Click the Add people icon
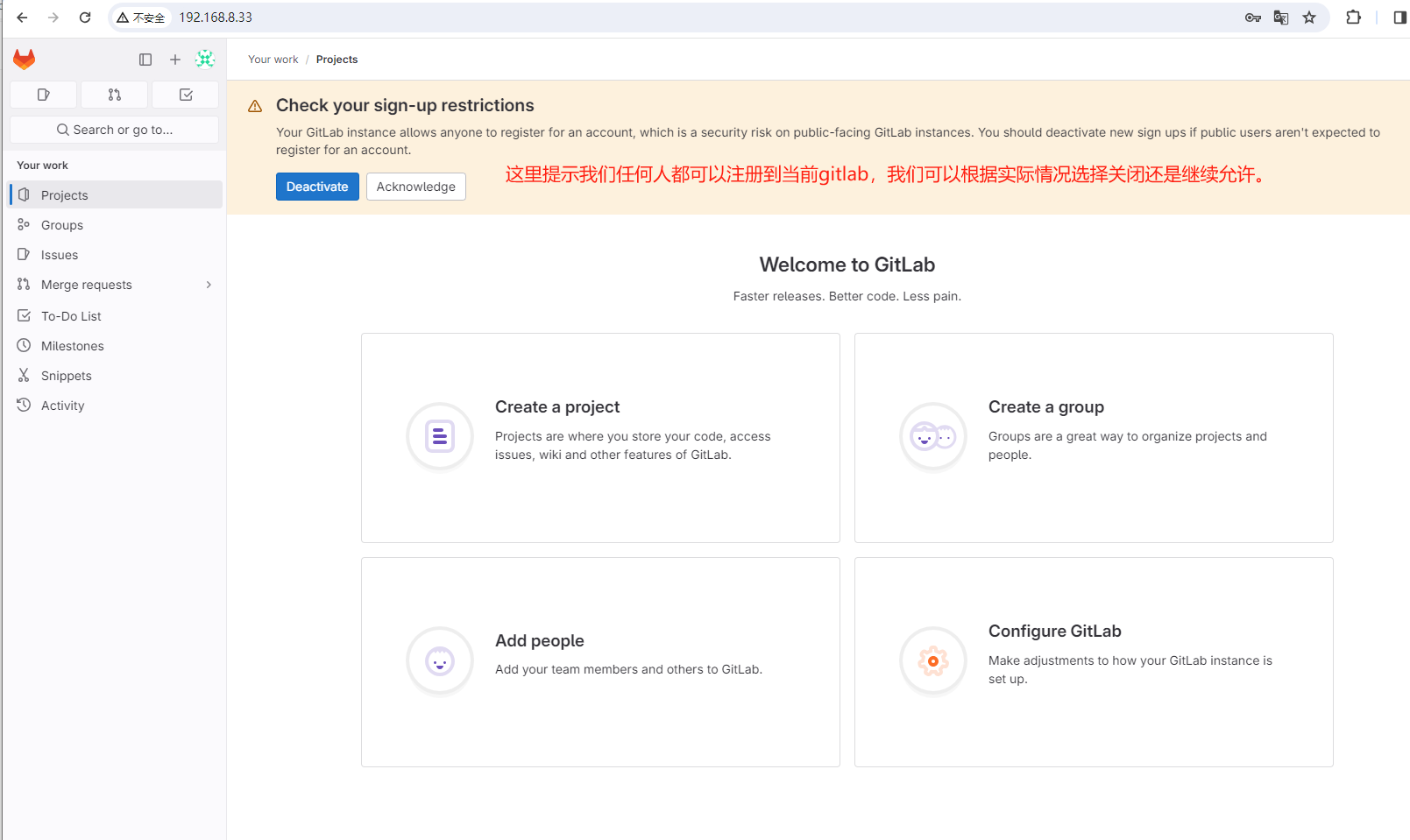1410x840 pixels. click(440, 661)
